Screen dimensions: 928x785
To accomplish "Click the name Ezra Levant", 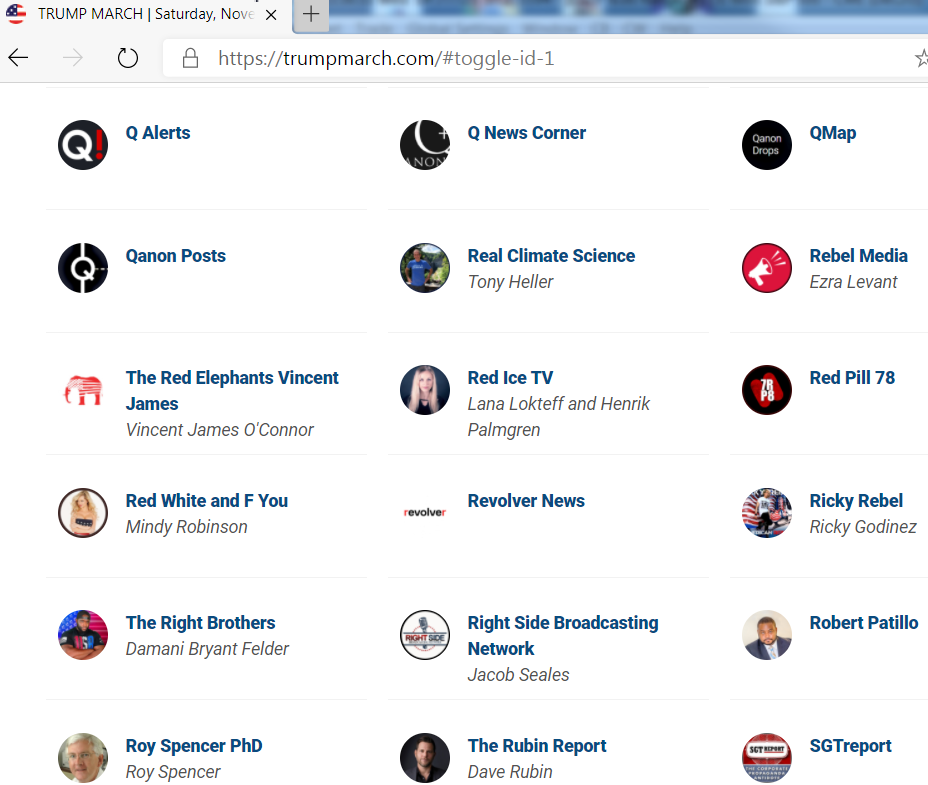I will point(853,282).
